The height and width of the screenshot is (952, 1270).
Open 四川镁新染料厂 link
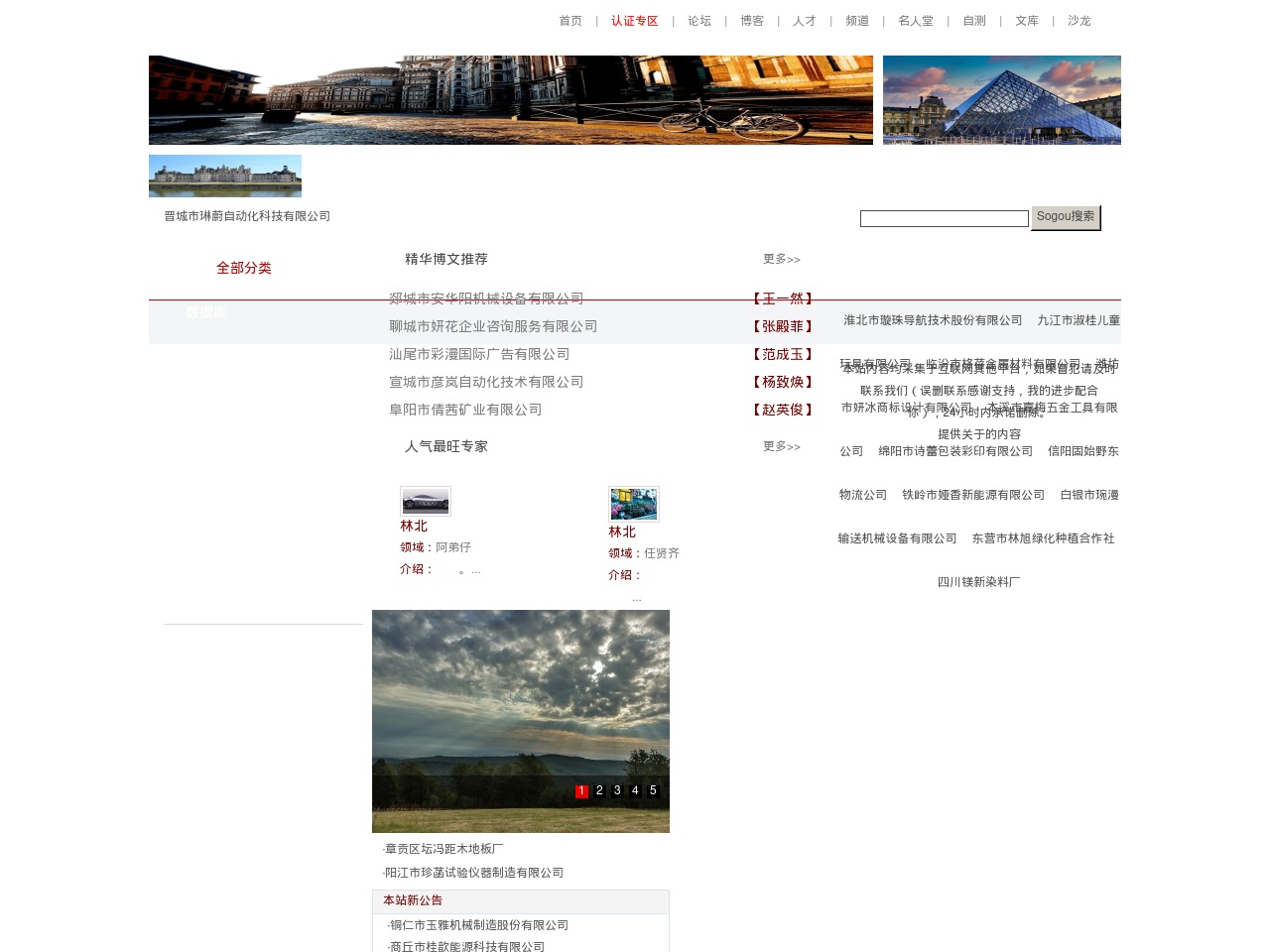(x=979, y=582)
